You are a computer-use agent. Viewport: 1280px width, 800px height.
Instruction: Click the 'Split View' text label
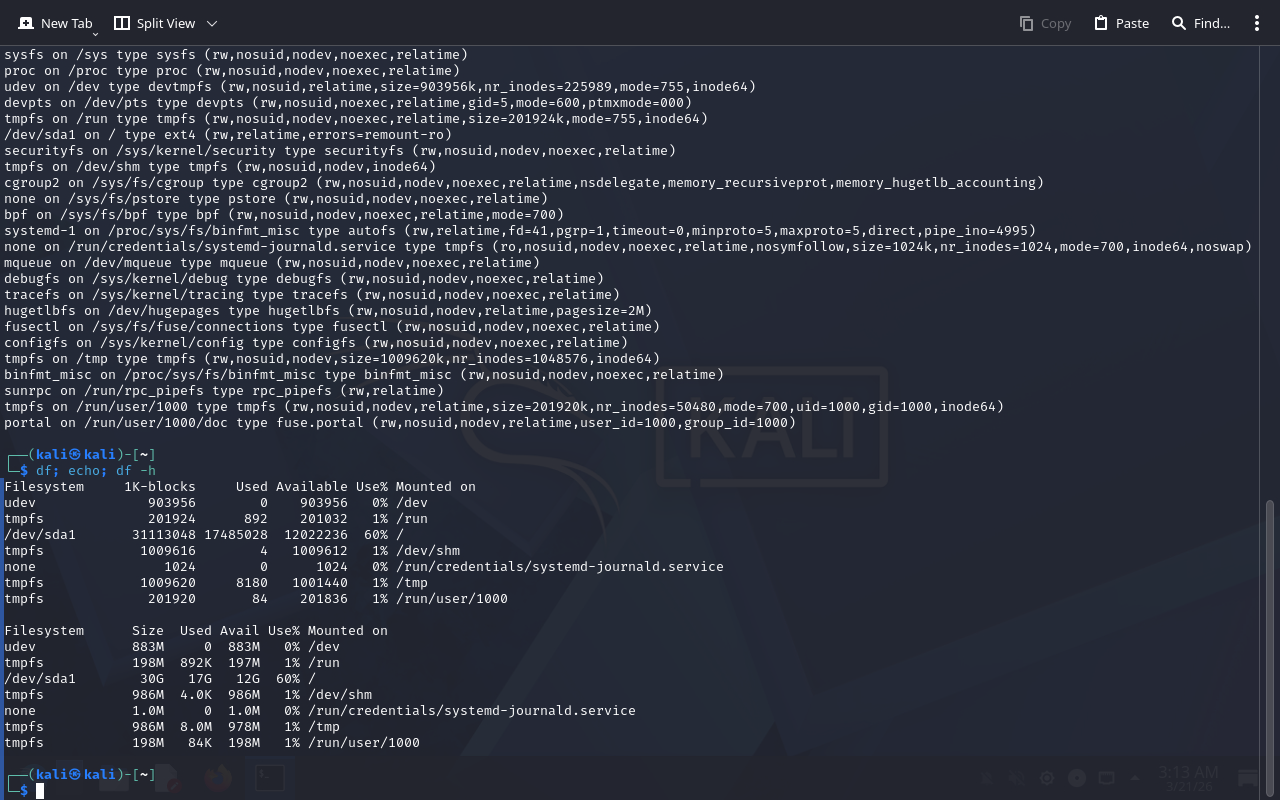[166, 23]
